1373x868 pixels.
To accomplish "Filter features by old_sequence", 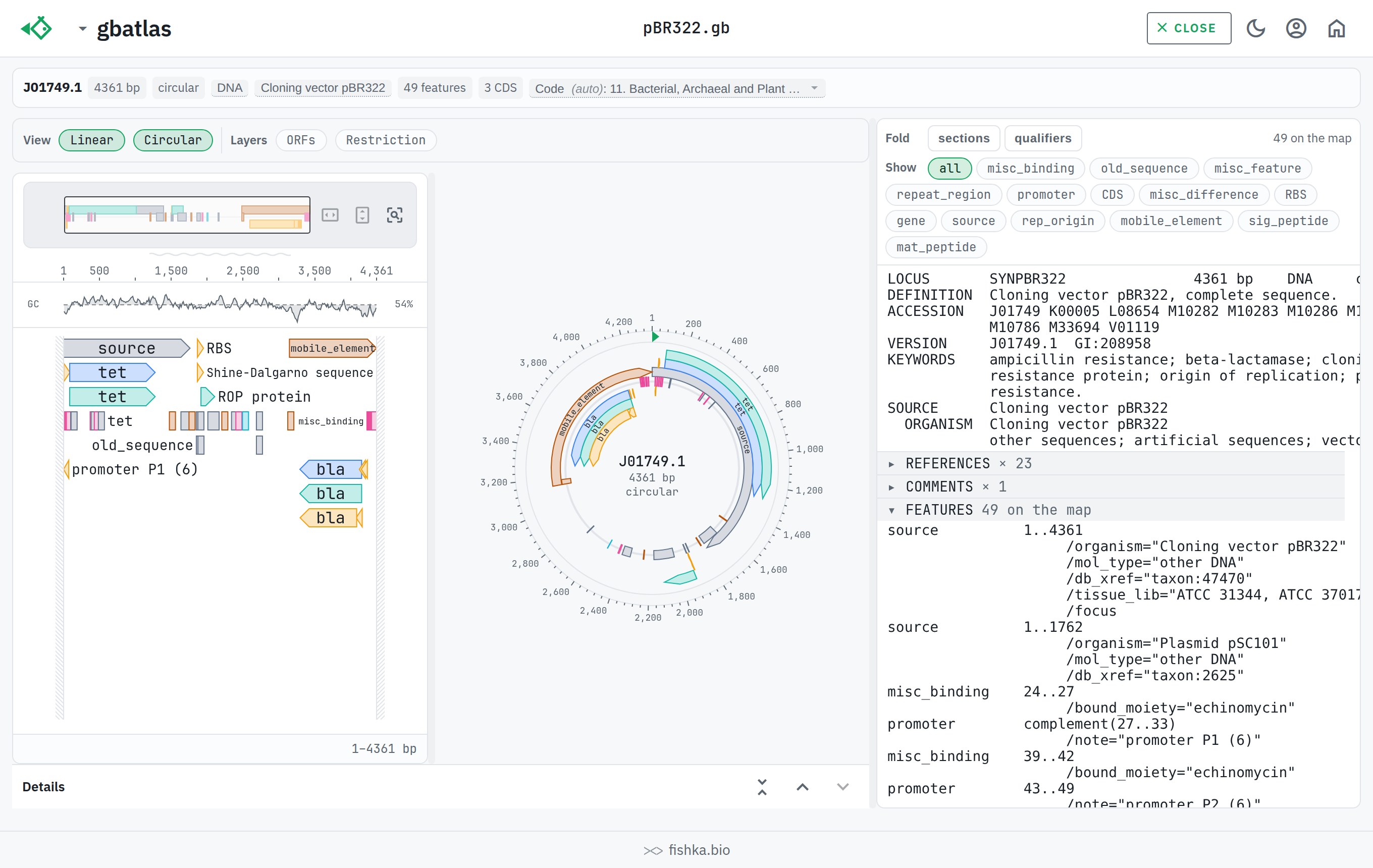I will click(x=1144, y=169).
